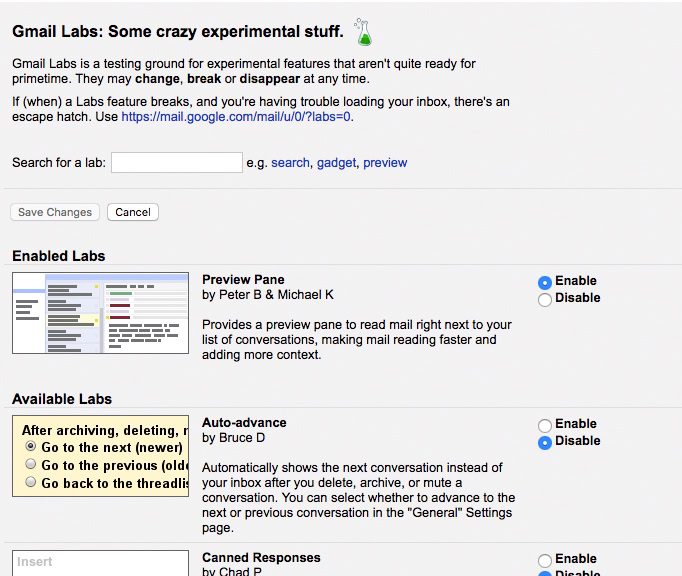This screenshot has height=576, width=682.
Task: Select Enable for Auto-advance
Action: [545, 425]
